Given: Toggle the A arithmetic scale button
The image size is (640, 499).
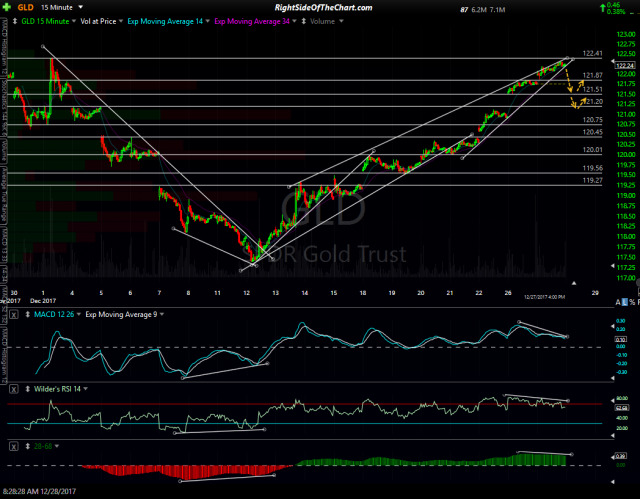Looking at the screenshot, I should [618, 302].
